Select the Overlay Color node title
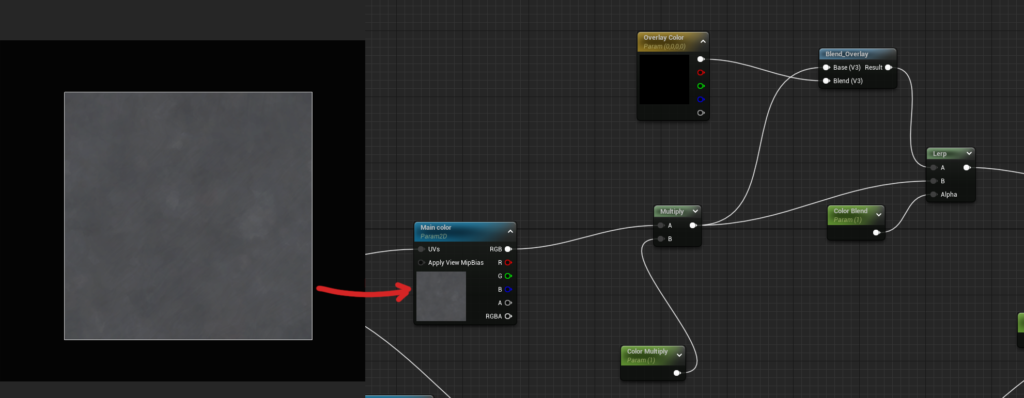This screenshot has height=398, width=1024. click(x=664, y=38)
